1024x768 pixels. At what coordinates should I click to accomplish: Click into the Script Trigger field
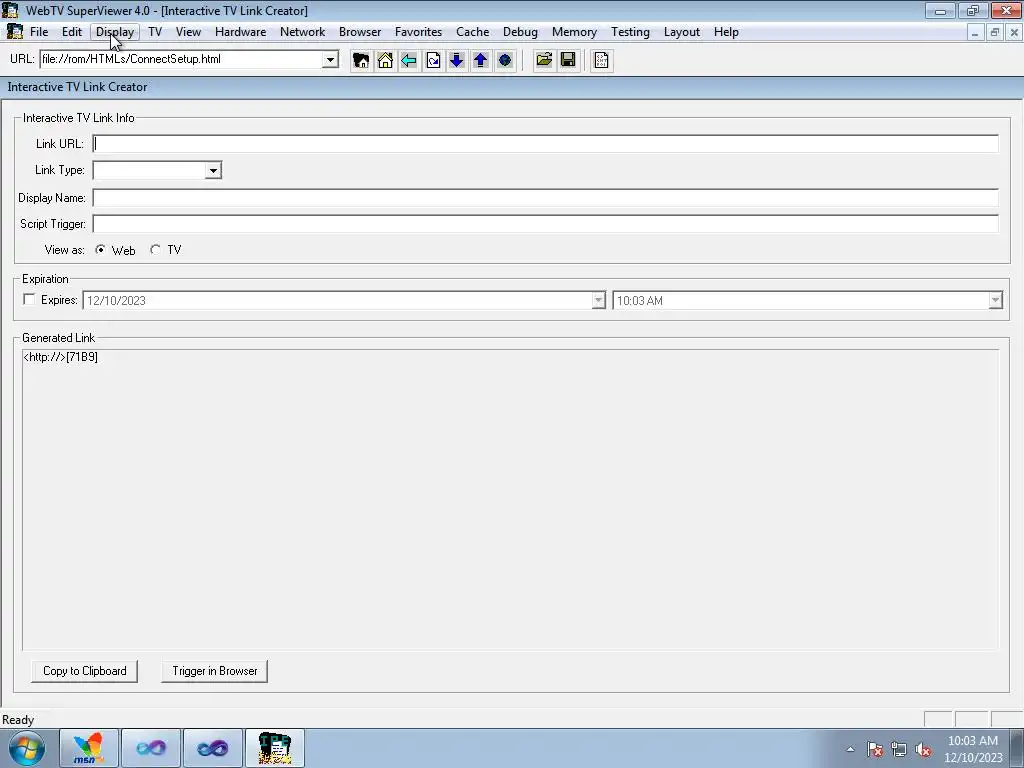545,224
